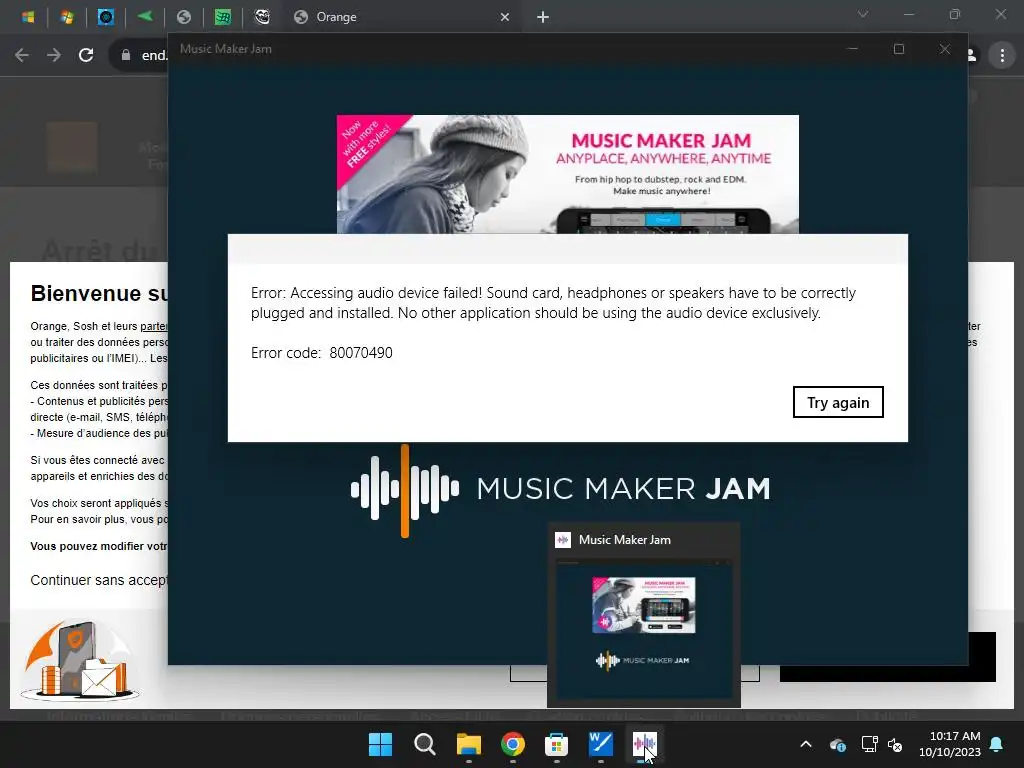Viewport: 1024px width, 768px height.
Task: Close the Music Maker Jam window
Action: pos(944,49)
